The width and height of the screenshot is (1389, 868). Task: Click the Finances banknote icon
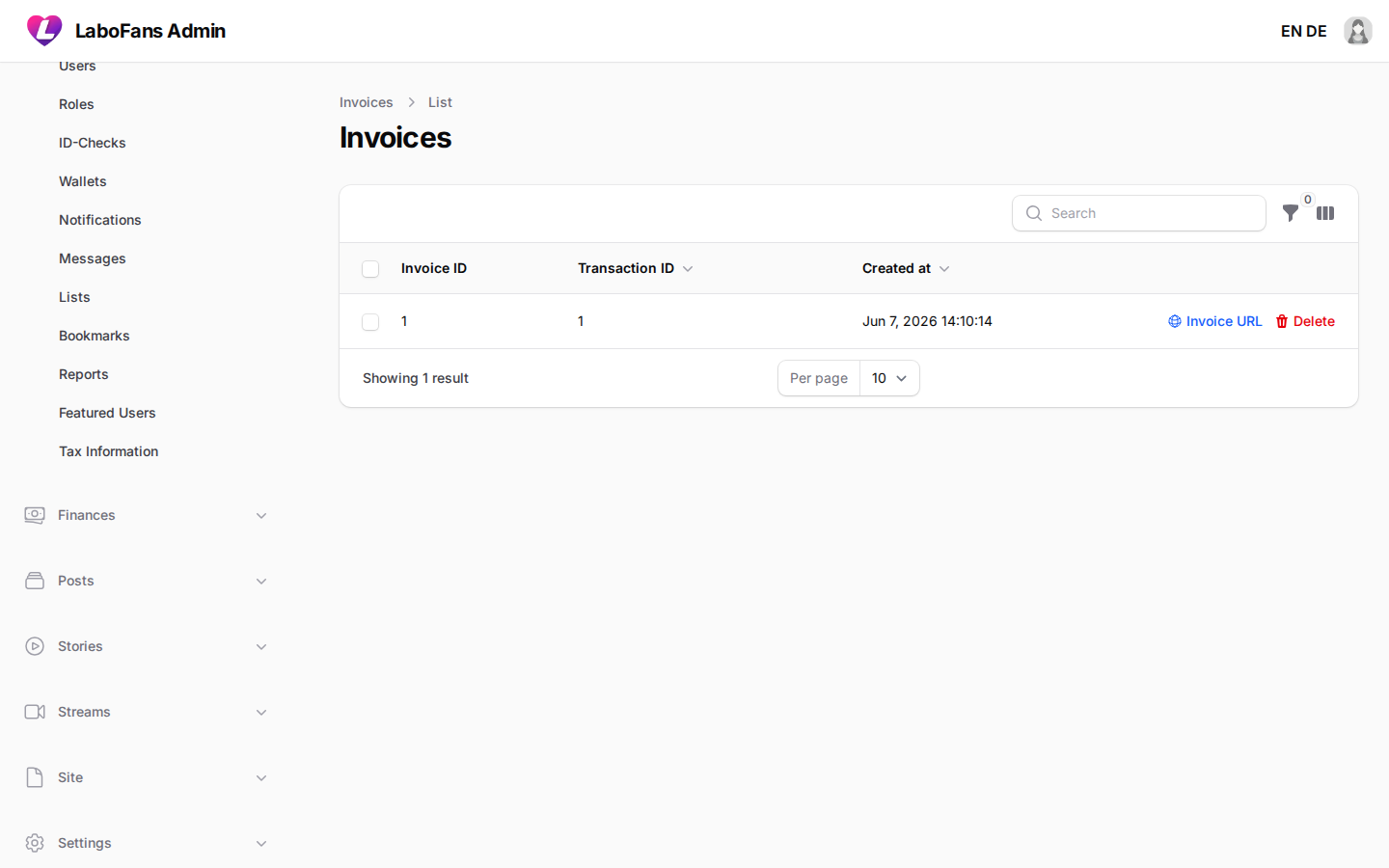point(35,515)
